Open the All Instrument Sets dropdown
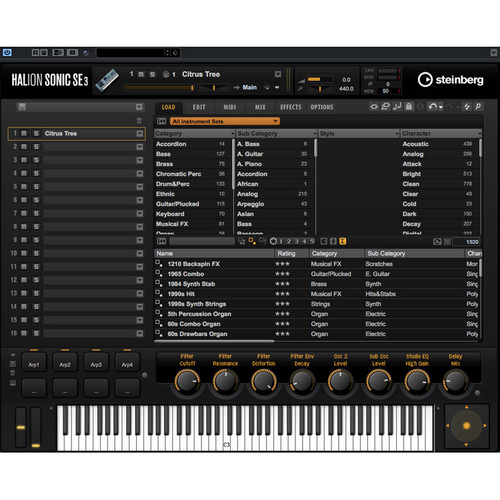 (225, 121)
